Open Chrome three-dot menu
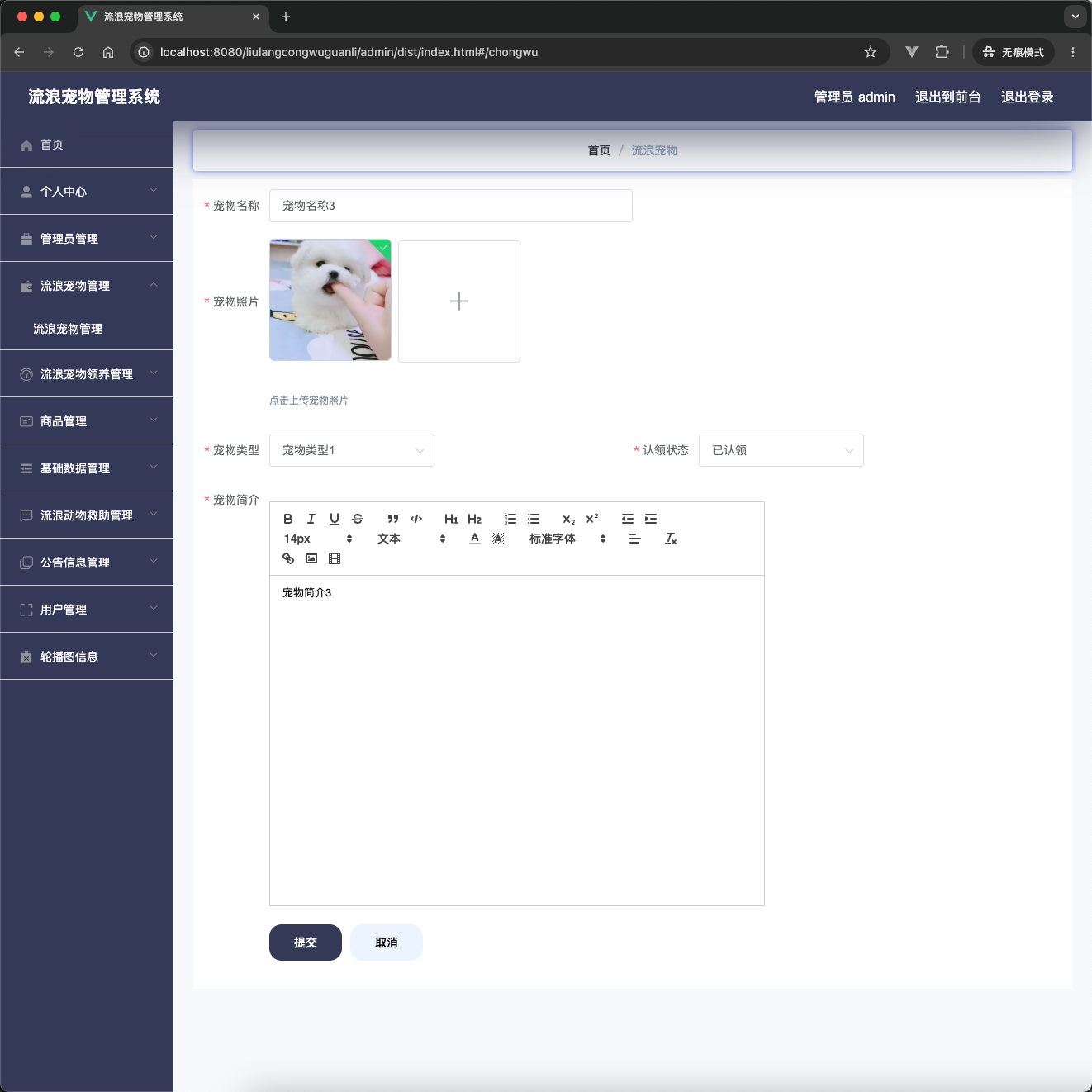The width and height of the screenshot is (1092, 1092). (1073, 52)
